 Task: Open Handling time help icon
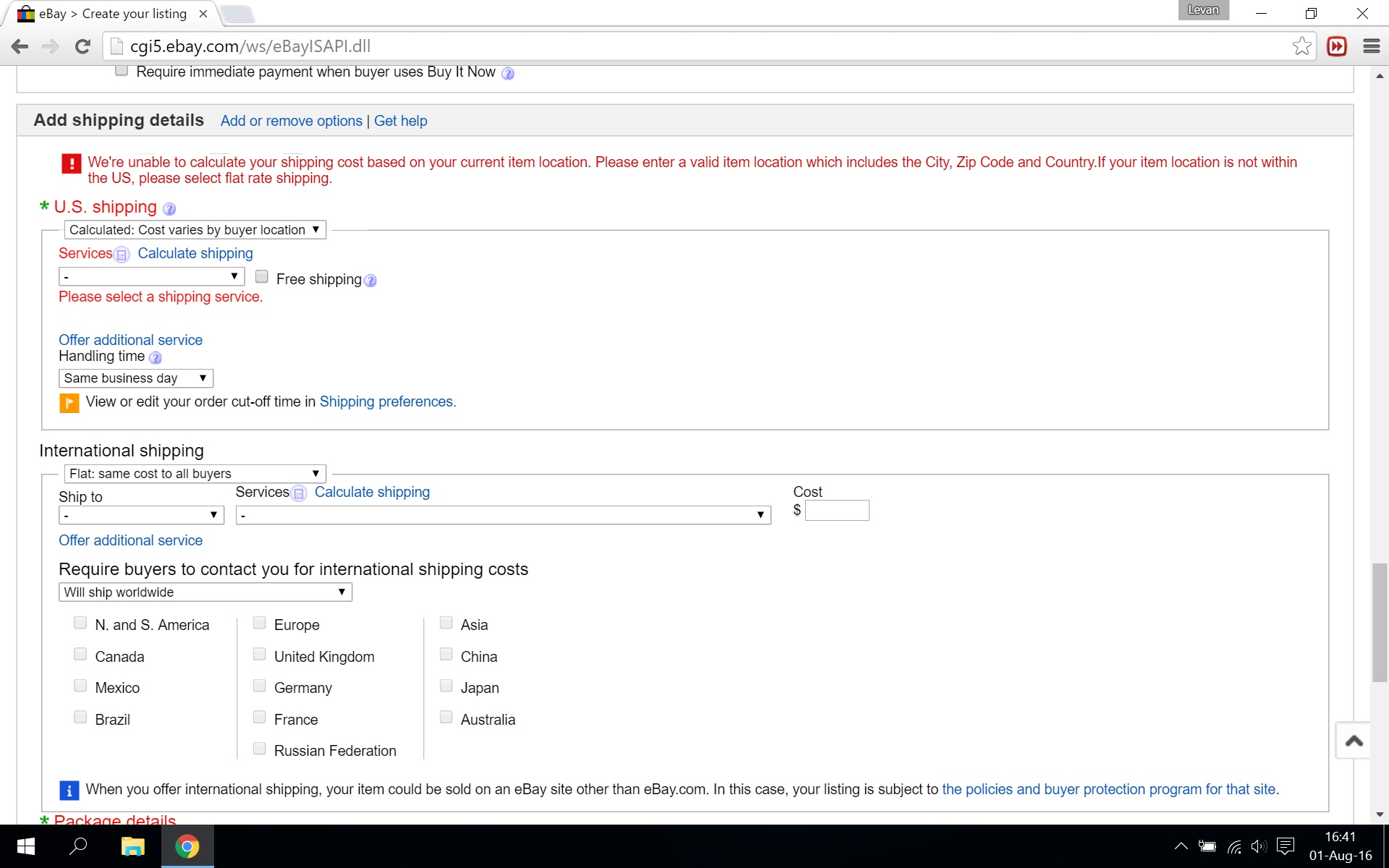point(156,358)
